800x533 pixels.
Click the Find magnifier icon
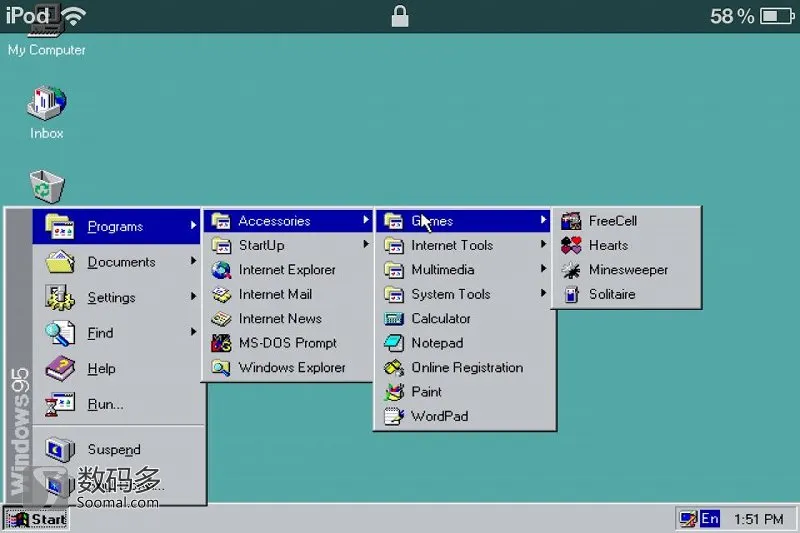coord(60,333)
